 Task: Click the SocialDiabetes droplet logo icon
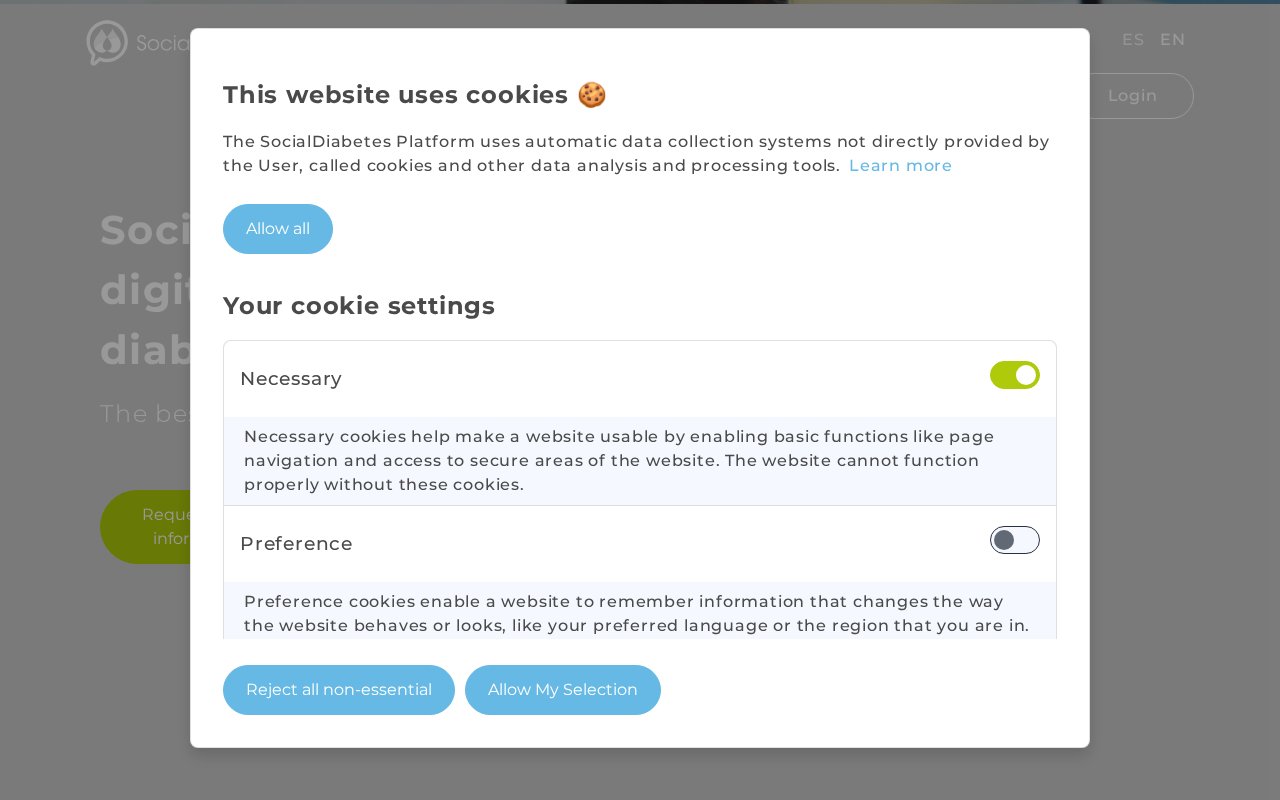coord(107,43)
